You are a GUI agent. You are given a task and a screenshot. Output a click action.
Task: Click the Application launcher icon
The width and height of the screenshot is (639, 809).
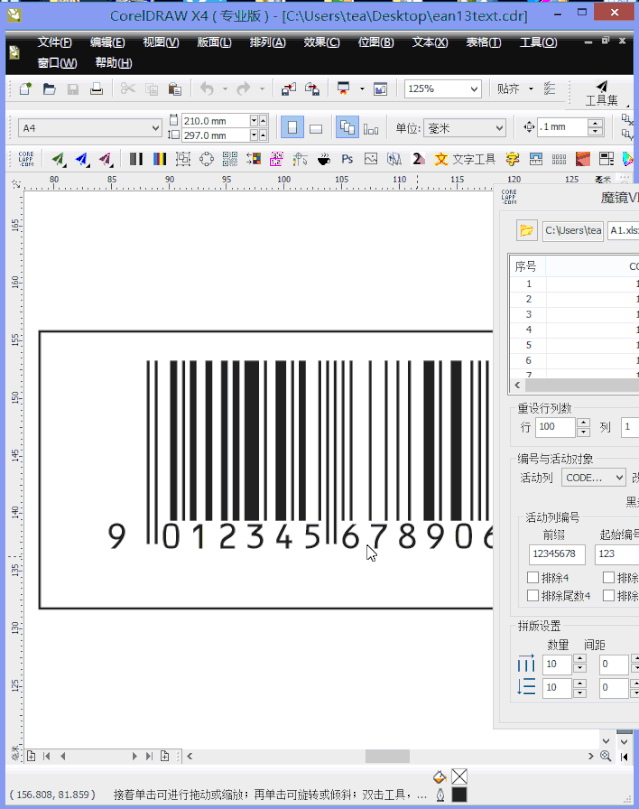click(x=343, y=89)
